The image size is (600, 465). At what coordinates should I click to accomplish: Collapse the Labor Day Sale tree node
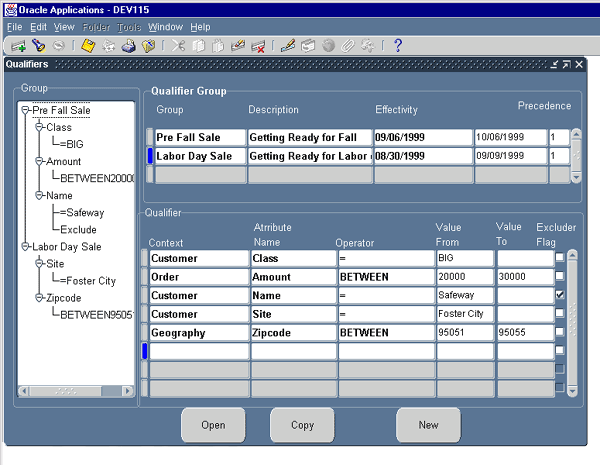(x=25, y=247)
